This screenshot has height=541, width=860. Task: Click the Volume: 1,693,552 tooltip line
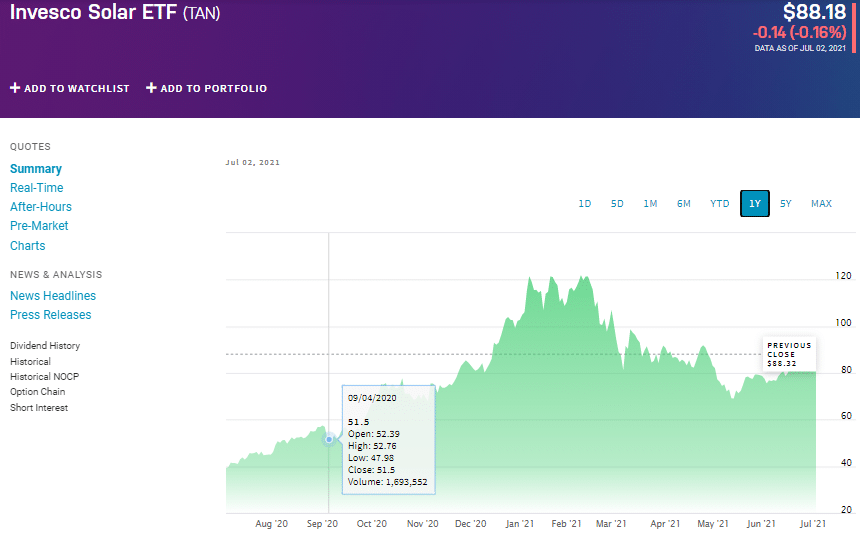387,482
